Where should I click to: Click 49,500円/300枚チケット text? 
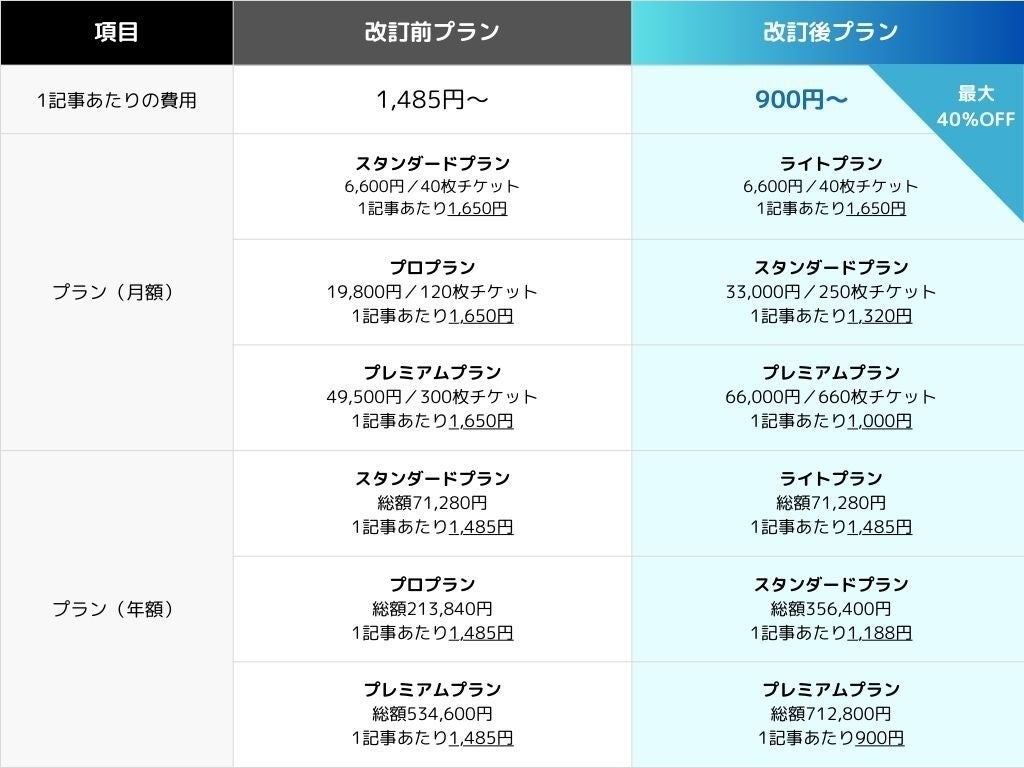432,397
